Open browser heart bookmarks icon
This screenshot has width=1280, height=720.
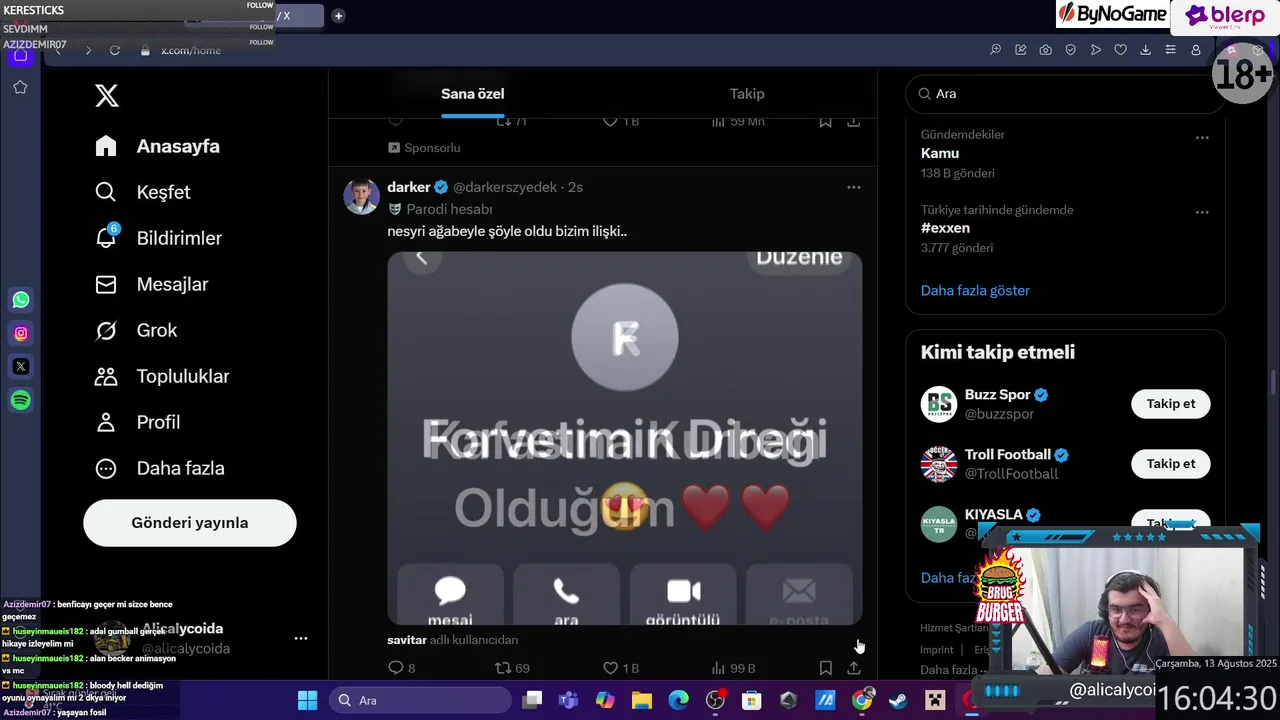coord(1120,50)
